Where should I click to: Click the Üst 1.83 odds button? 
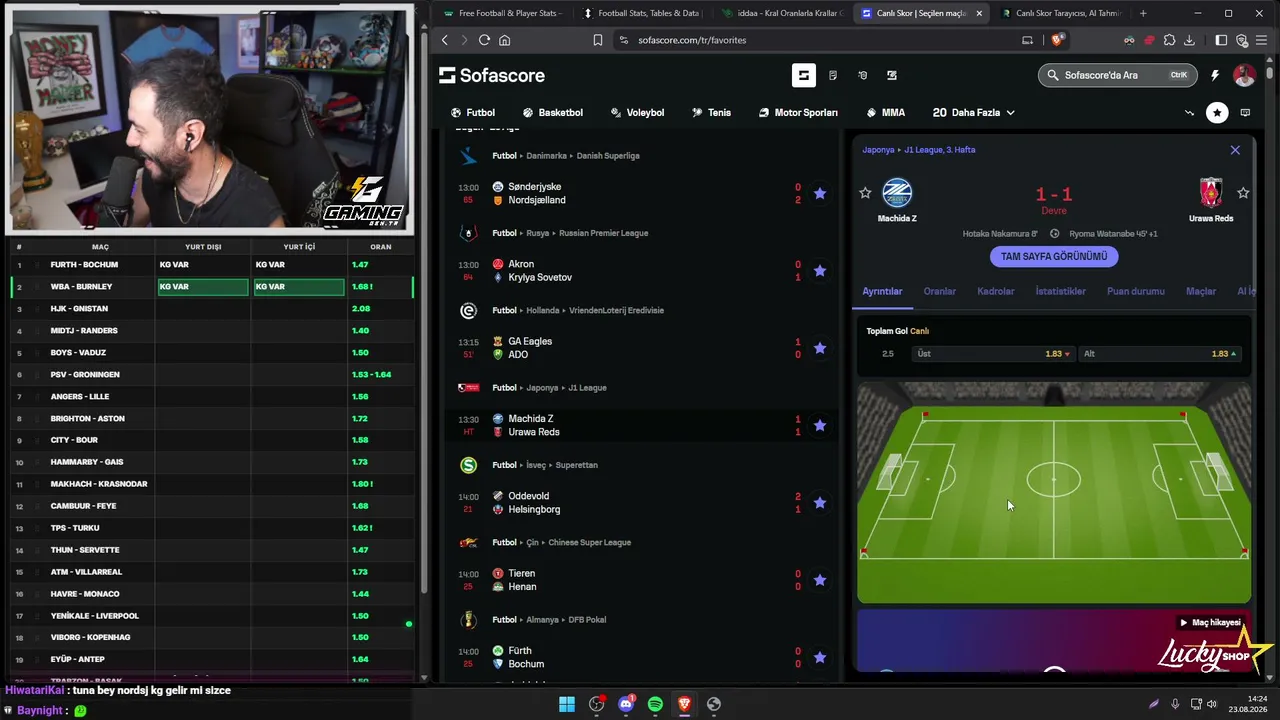pos(992,354)
